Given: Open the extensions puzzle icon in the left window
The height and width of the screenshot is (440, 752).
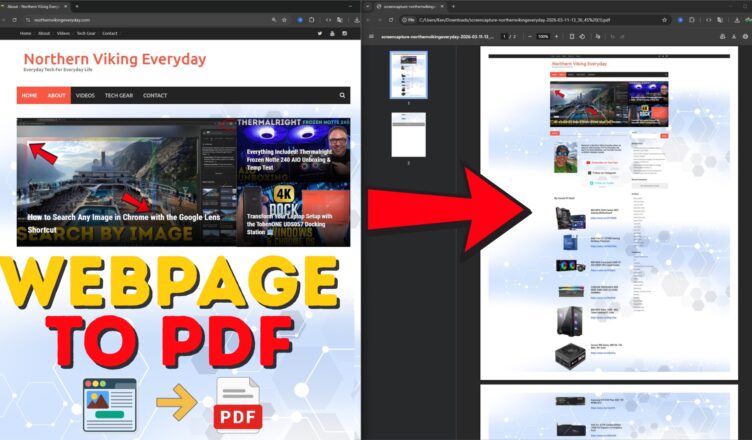Looking at the screenshot, I should [x=311, y=20].
